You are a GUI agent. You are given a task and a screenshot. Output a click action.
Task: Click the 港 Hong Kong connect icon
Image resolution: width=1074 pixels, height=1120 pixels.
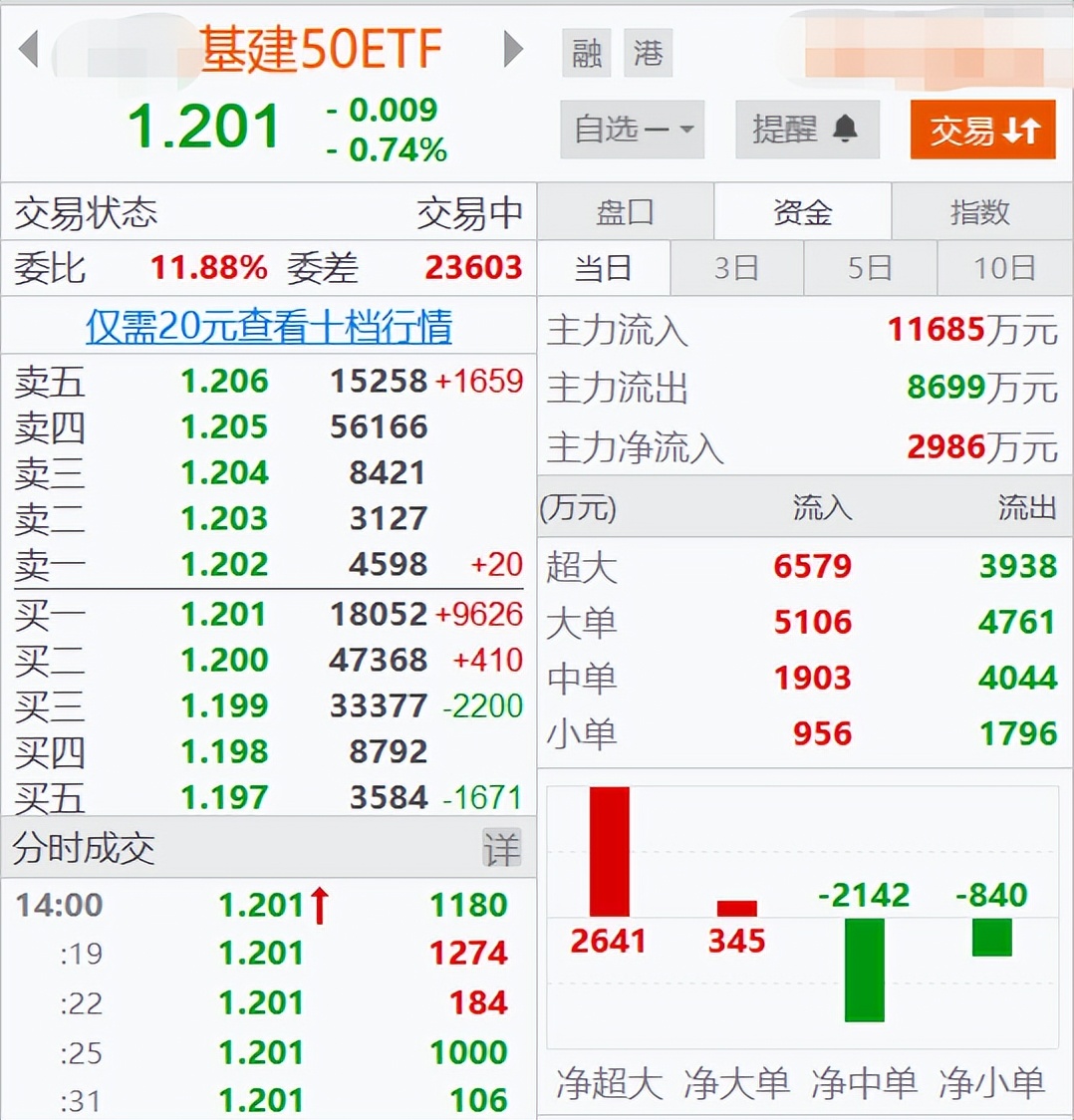coord(649,55)
